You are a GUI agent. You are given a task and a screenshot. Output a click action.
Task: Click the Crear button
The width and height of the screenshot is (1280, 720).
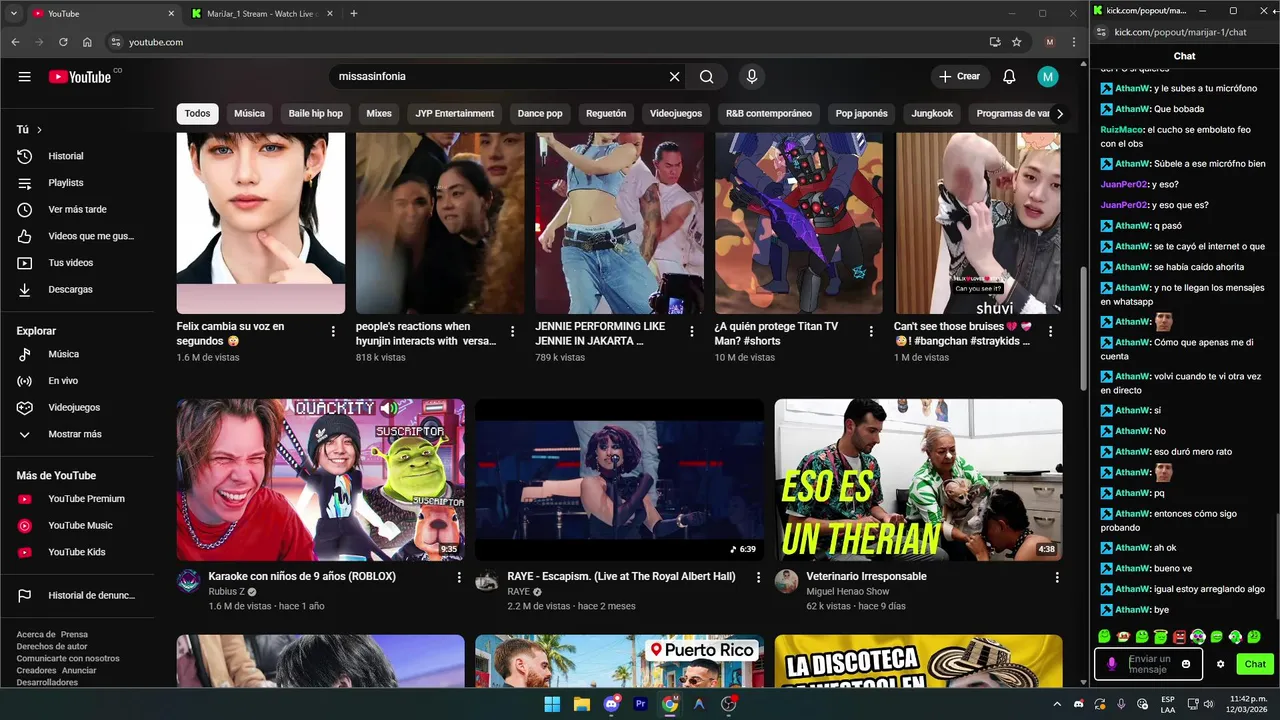(959, 77)
